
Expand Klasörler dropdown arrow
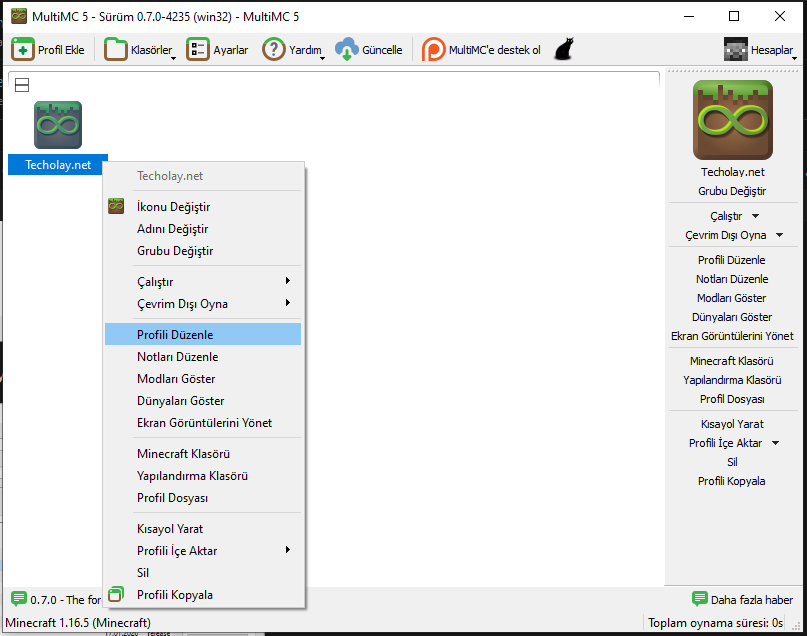[x=173, y=58]
